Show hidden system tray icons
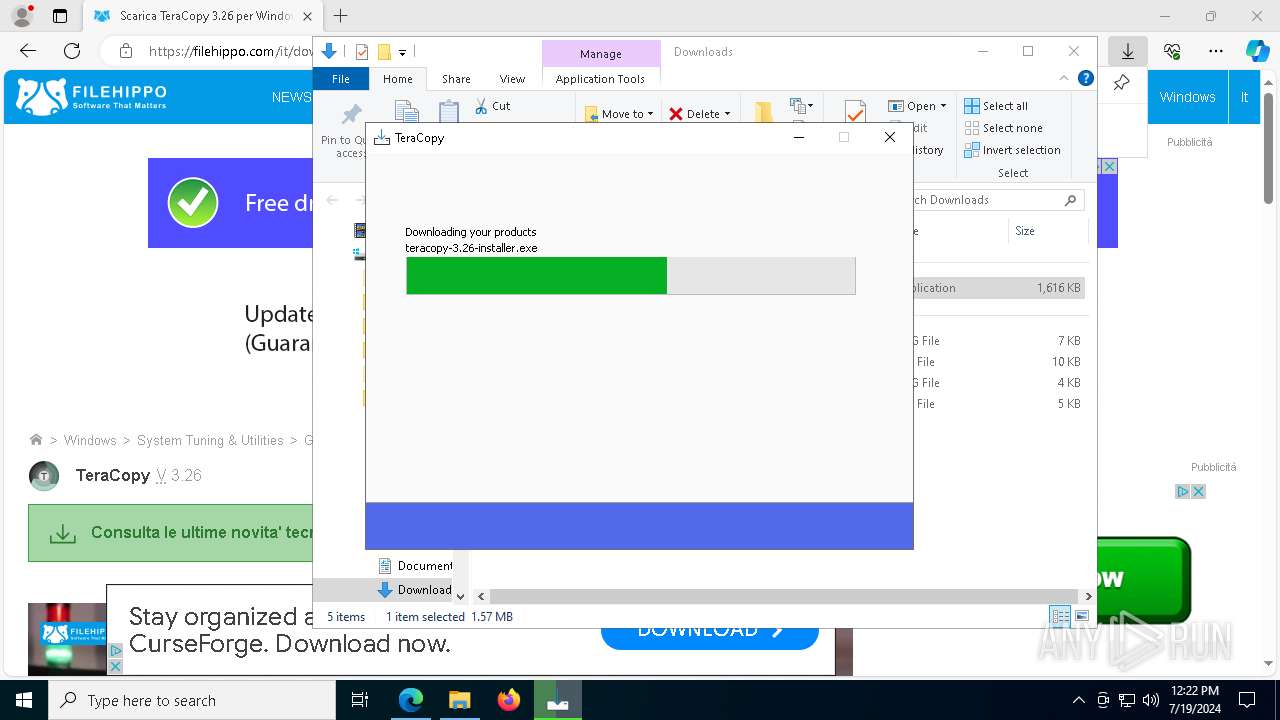 click(1078, 700)
